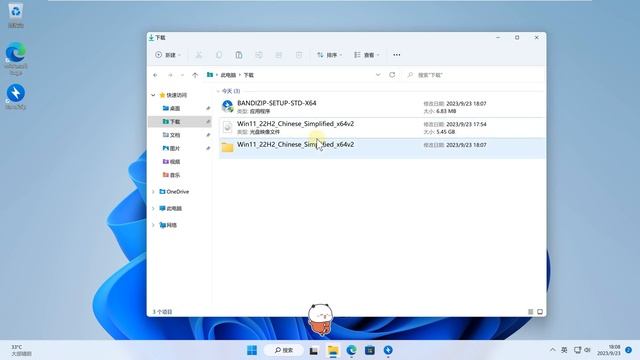Switch to large icons view in status bar

pos(540,312)
